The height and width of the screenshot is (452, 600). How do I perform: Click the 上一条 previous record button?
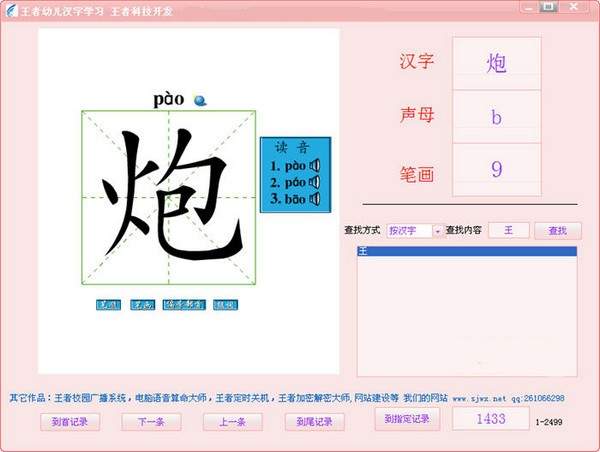[233, 422]
